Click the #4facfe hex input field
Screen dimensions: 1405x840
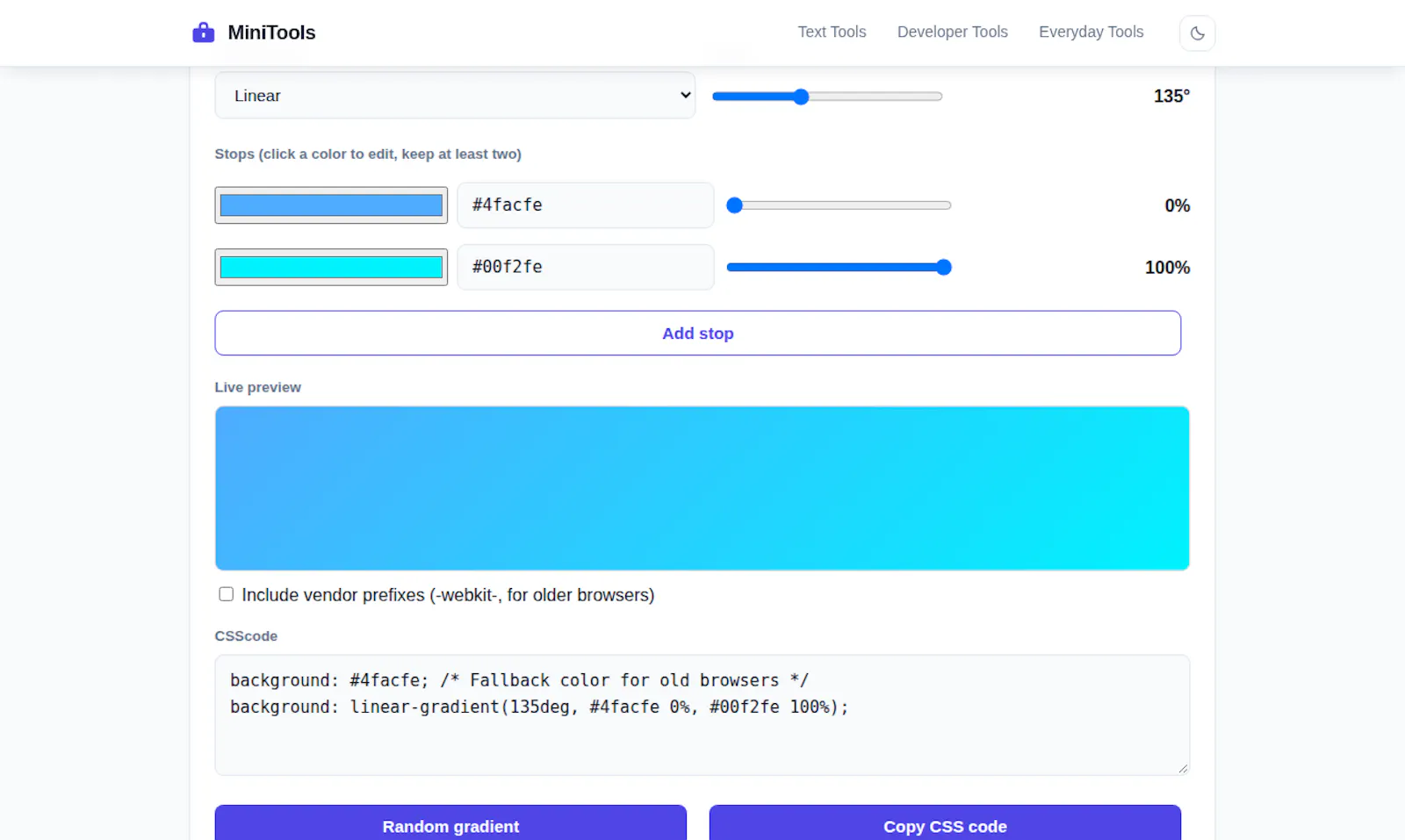point(586,205)
